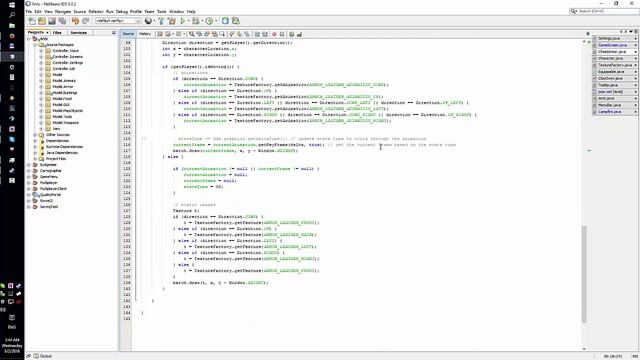Click the Find Selection magnifier in editor toolbar
This screenshot has width=640, height=360.
pos(191,34)
